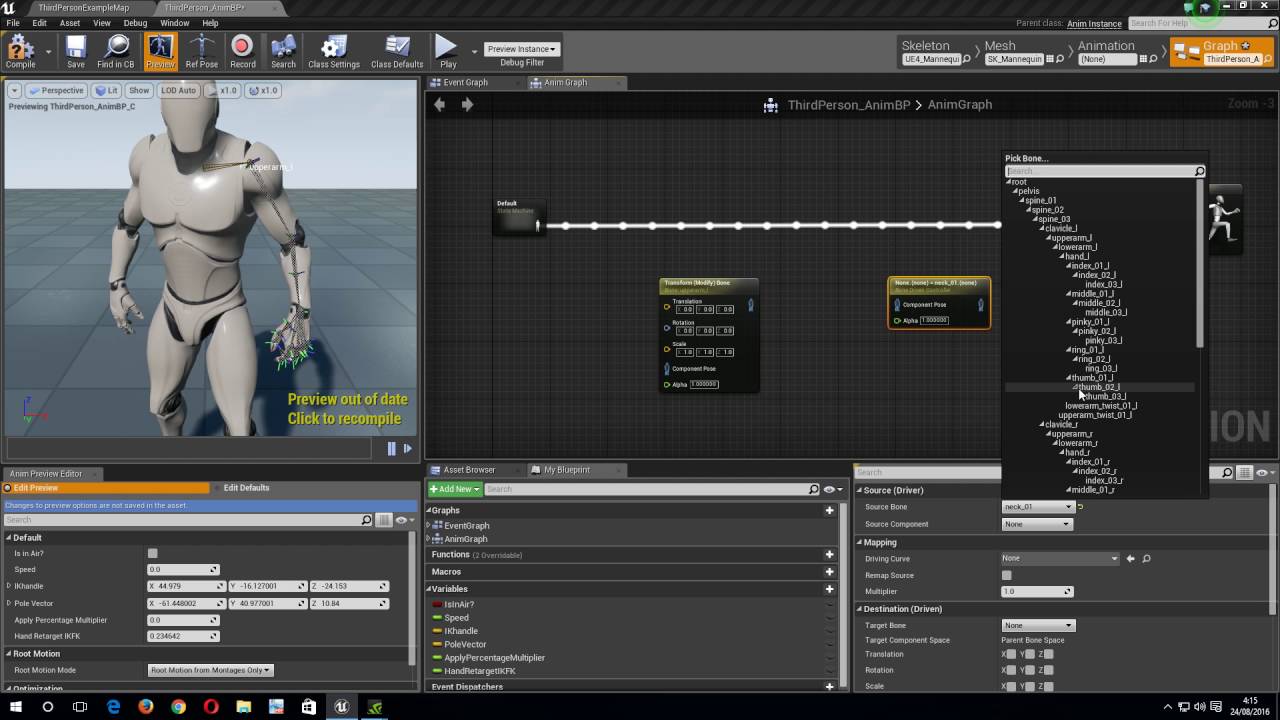Click the Ref Pose icon
Screen dimensions: 1280x720
click(x=201, y=51)
